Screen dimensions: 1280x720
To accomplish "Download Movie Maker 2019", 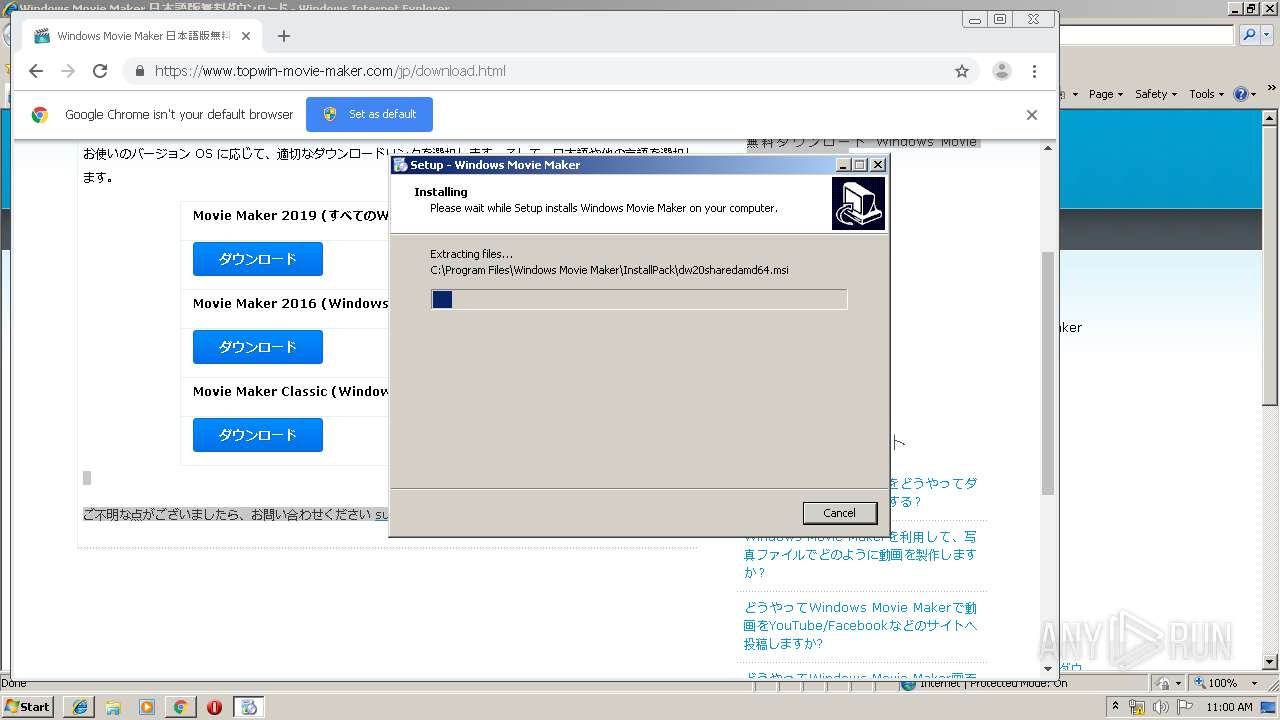I will (258, 259).
